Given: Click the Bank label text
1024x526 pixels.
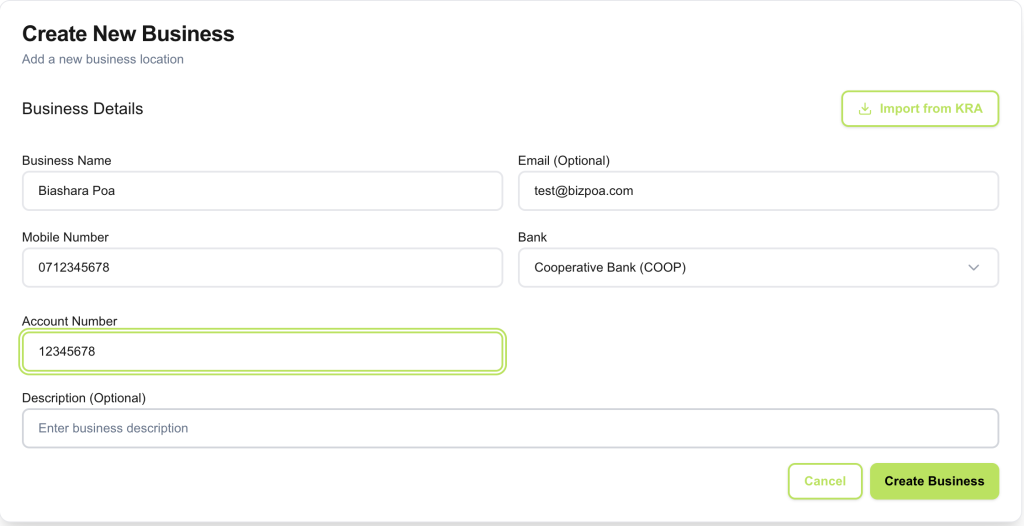Looking at the screenshot, I should (x=532, y=237).
